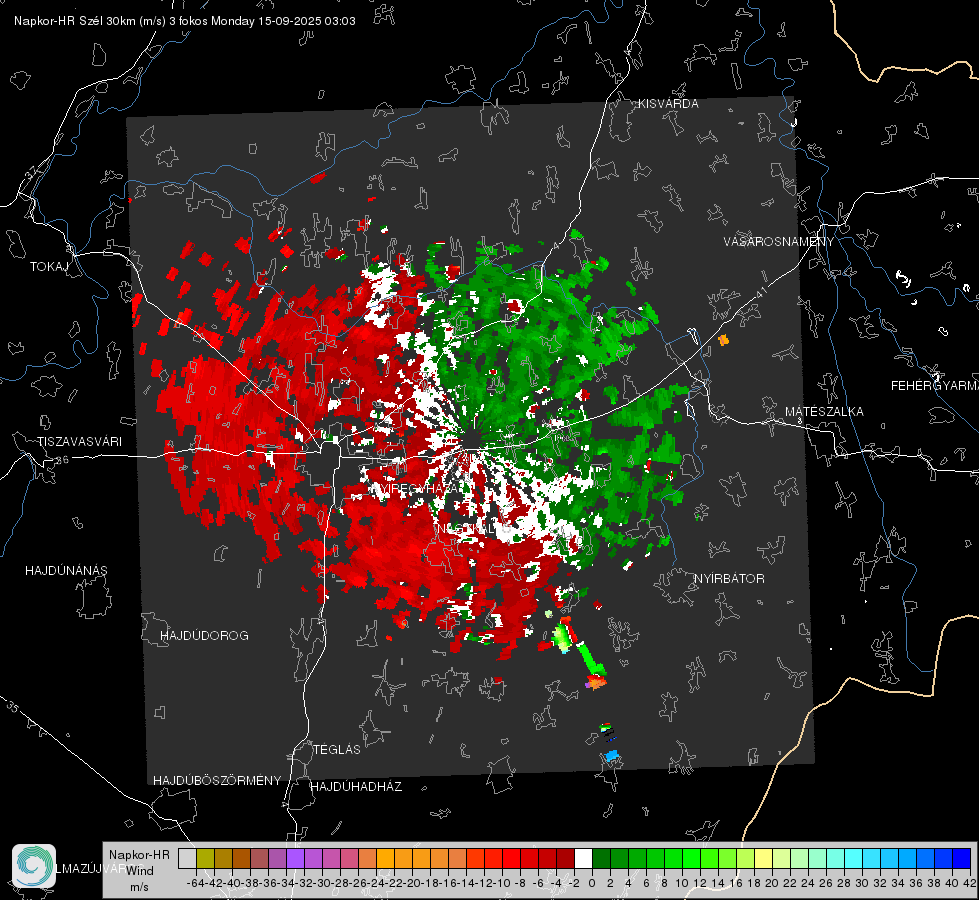This screenshot has height=900, width=979.
Task: Click the road number 36 label
Action: 62,460
